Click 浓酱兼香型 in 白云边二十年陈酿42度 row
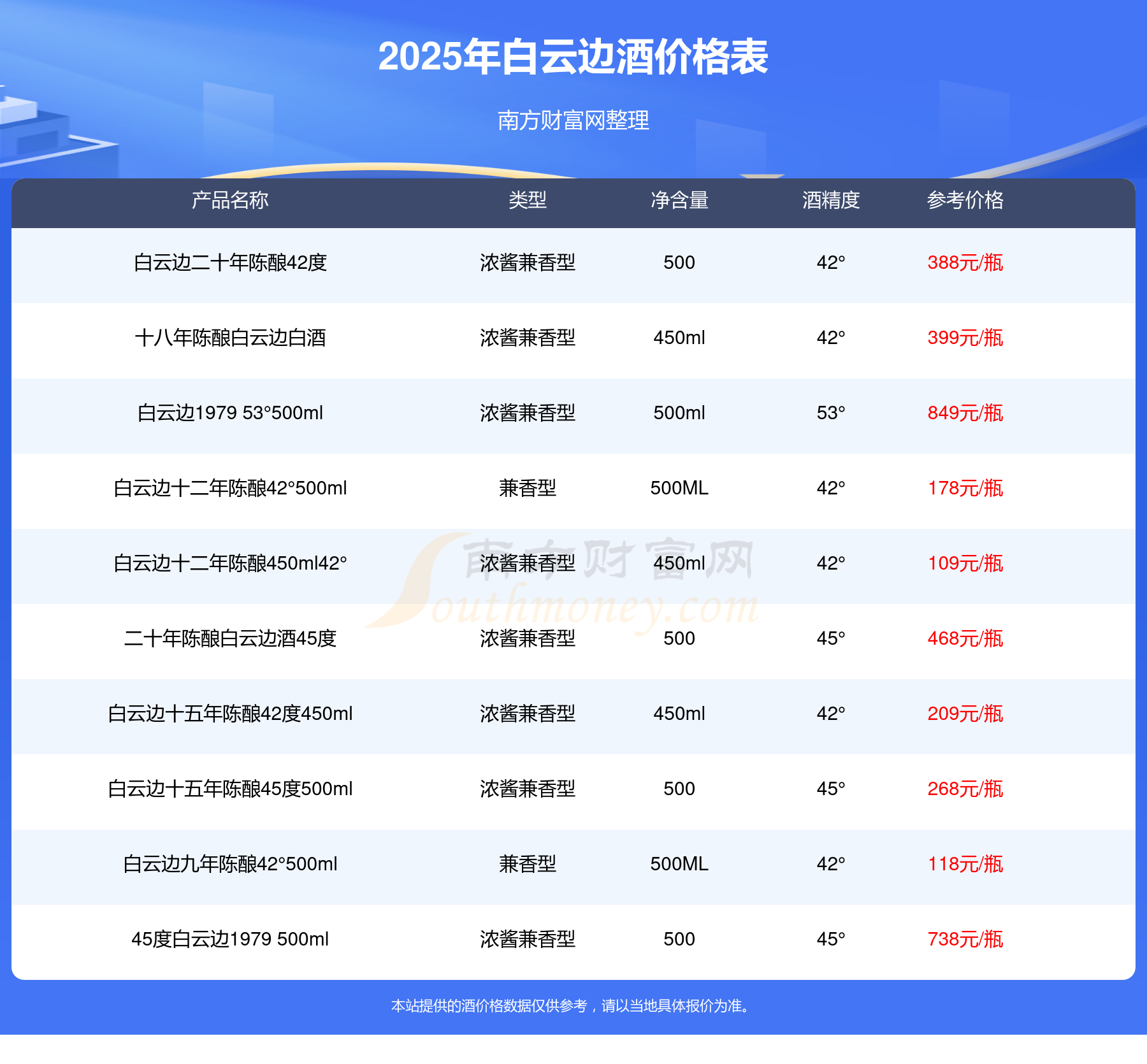 528,262
